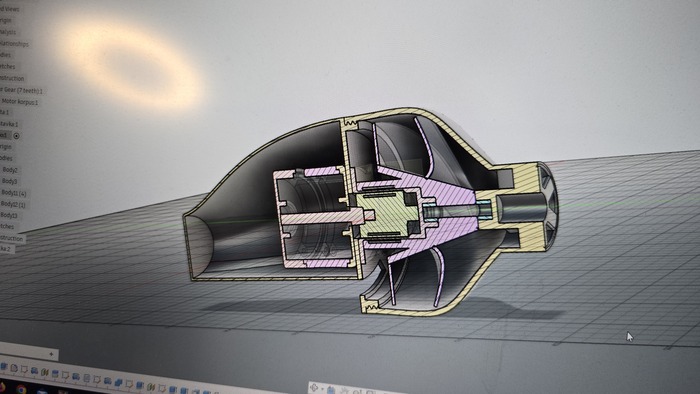Select Body3 in the browser tree
The width and height of the screenshot is (700, 394).
[9, 181]
